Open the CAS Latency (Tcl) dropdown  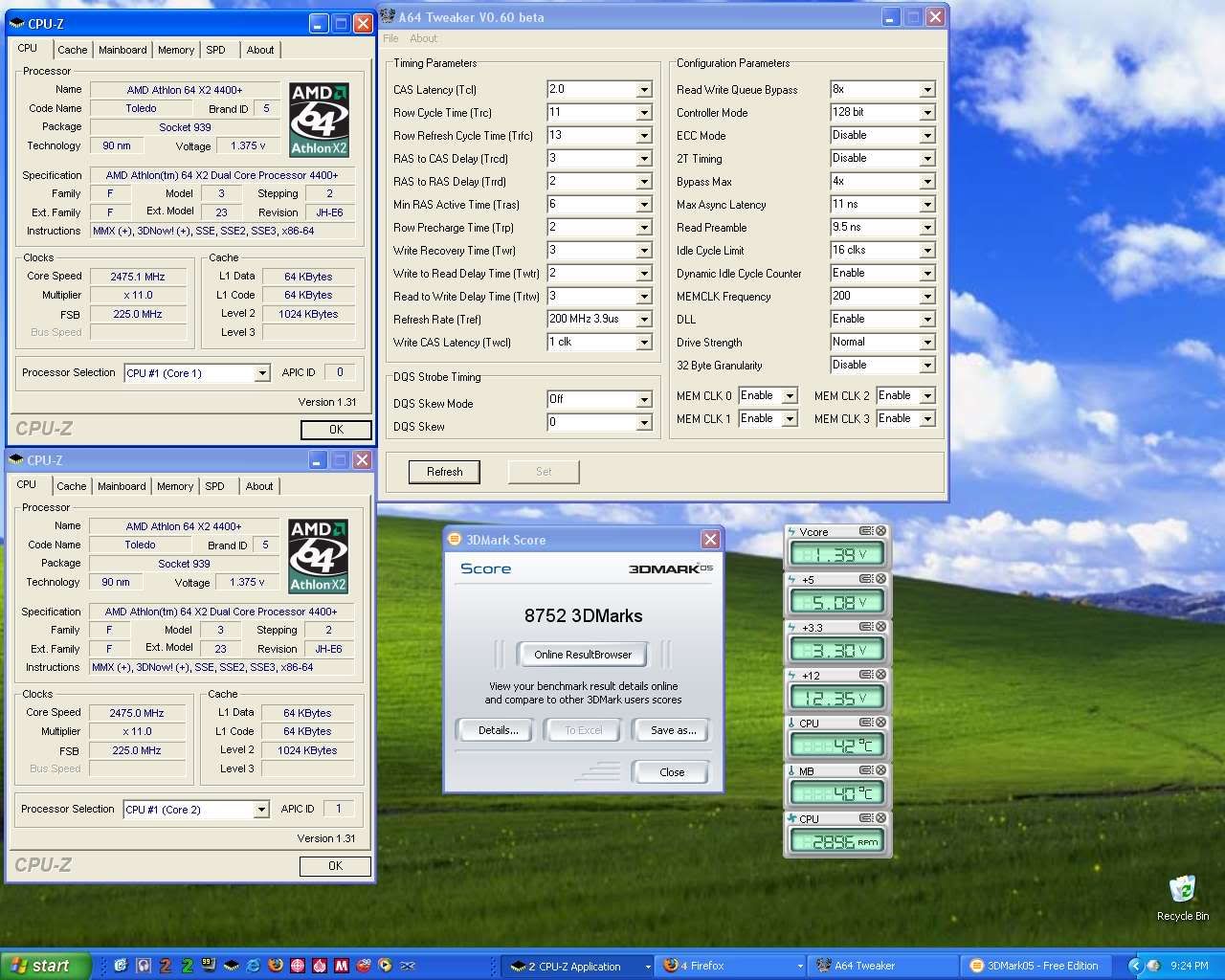644,90
